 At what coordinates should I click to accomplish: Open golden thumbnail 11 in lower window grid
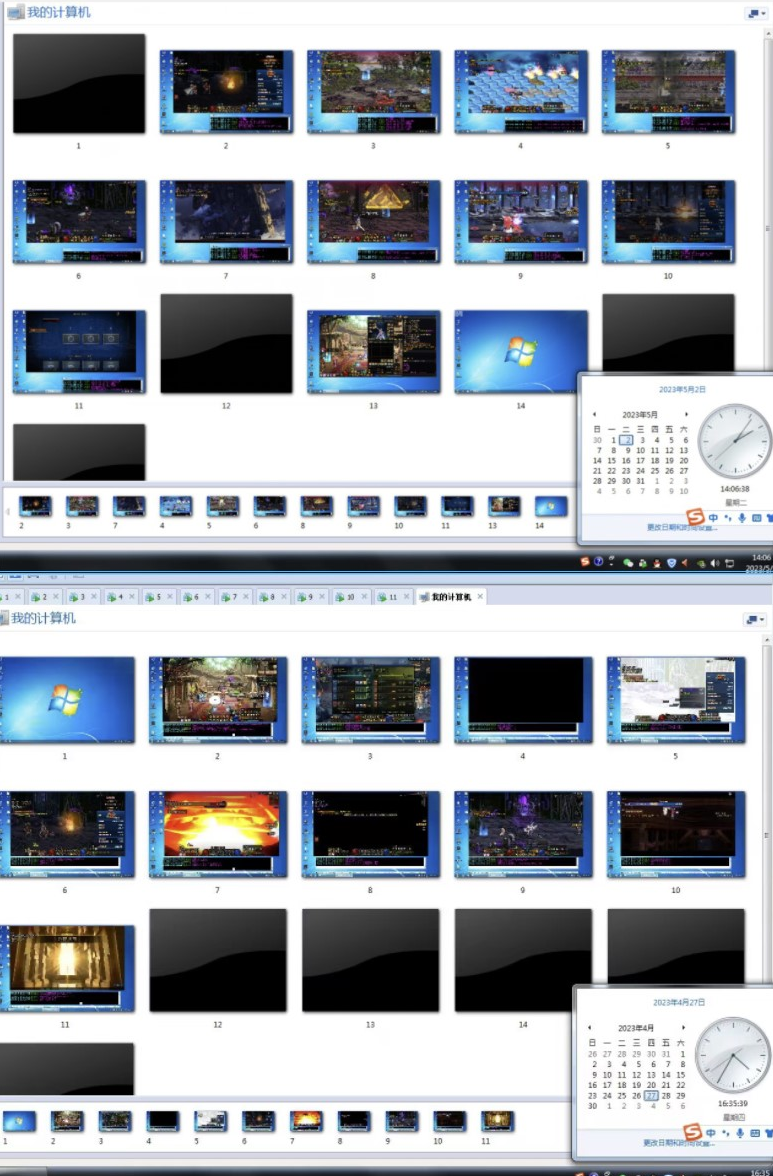(x=67, y=968)
